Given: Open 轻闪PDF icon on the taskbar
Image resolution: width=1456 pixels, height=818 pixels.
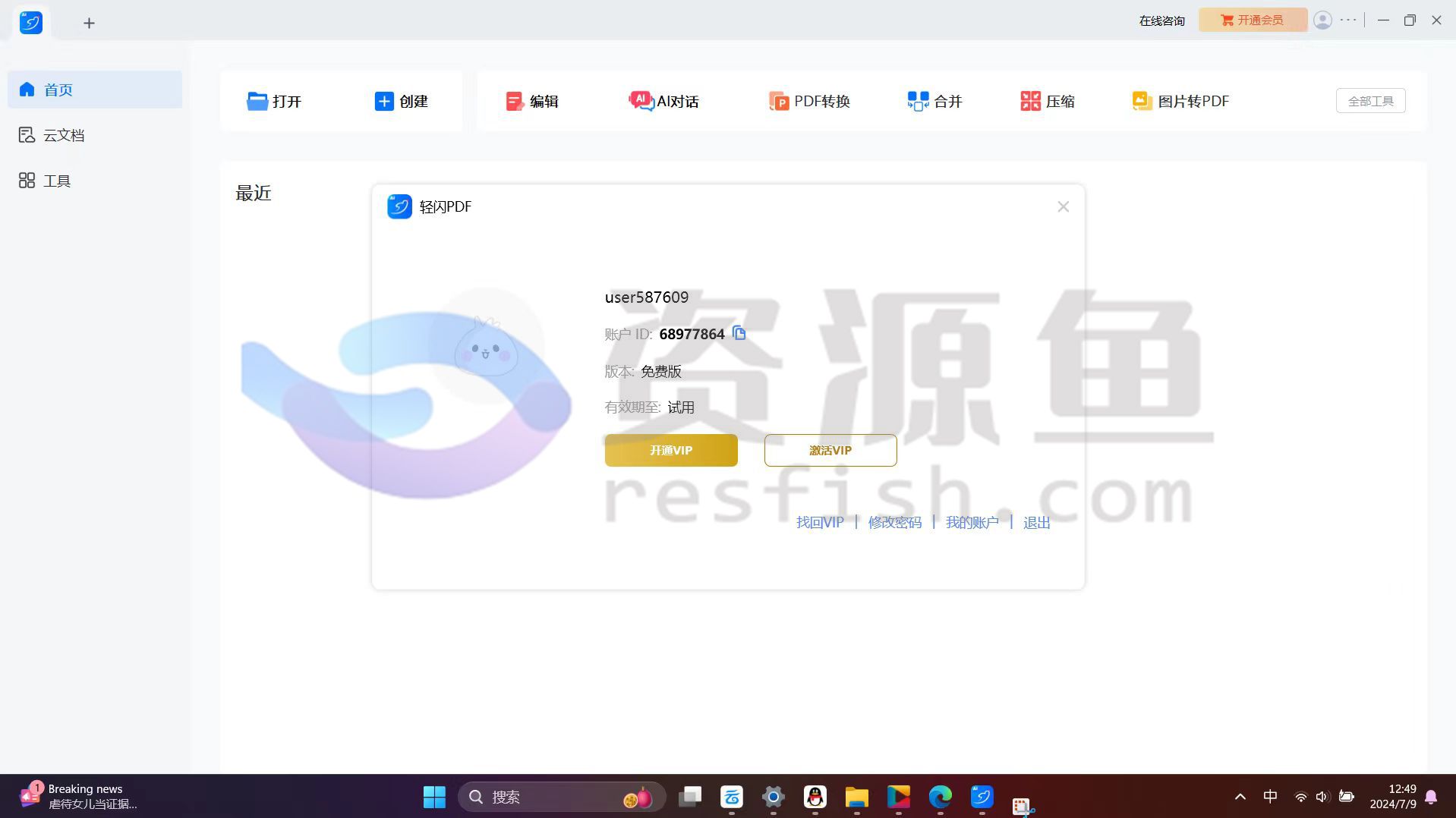Looking at the screenshot, I should 982,797.
